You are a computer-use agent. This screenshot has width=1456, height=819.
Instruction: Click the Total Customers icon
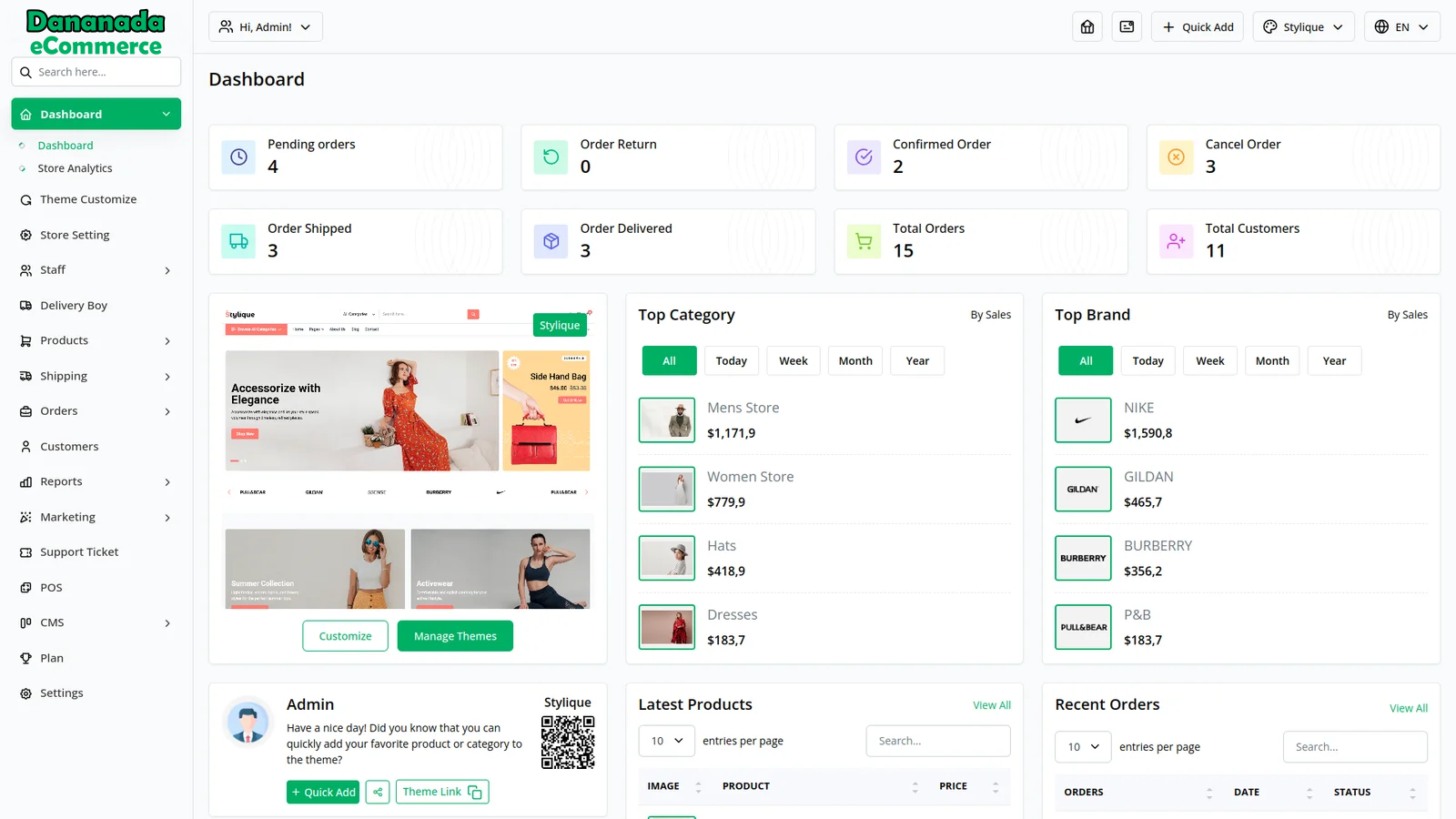(x=1176, y=242)
